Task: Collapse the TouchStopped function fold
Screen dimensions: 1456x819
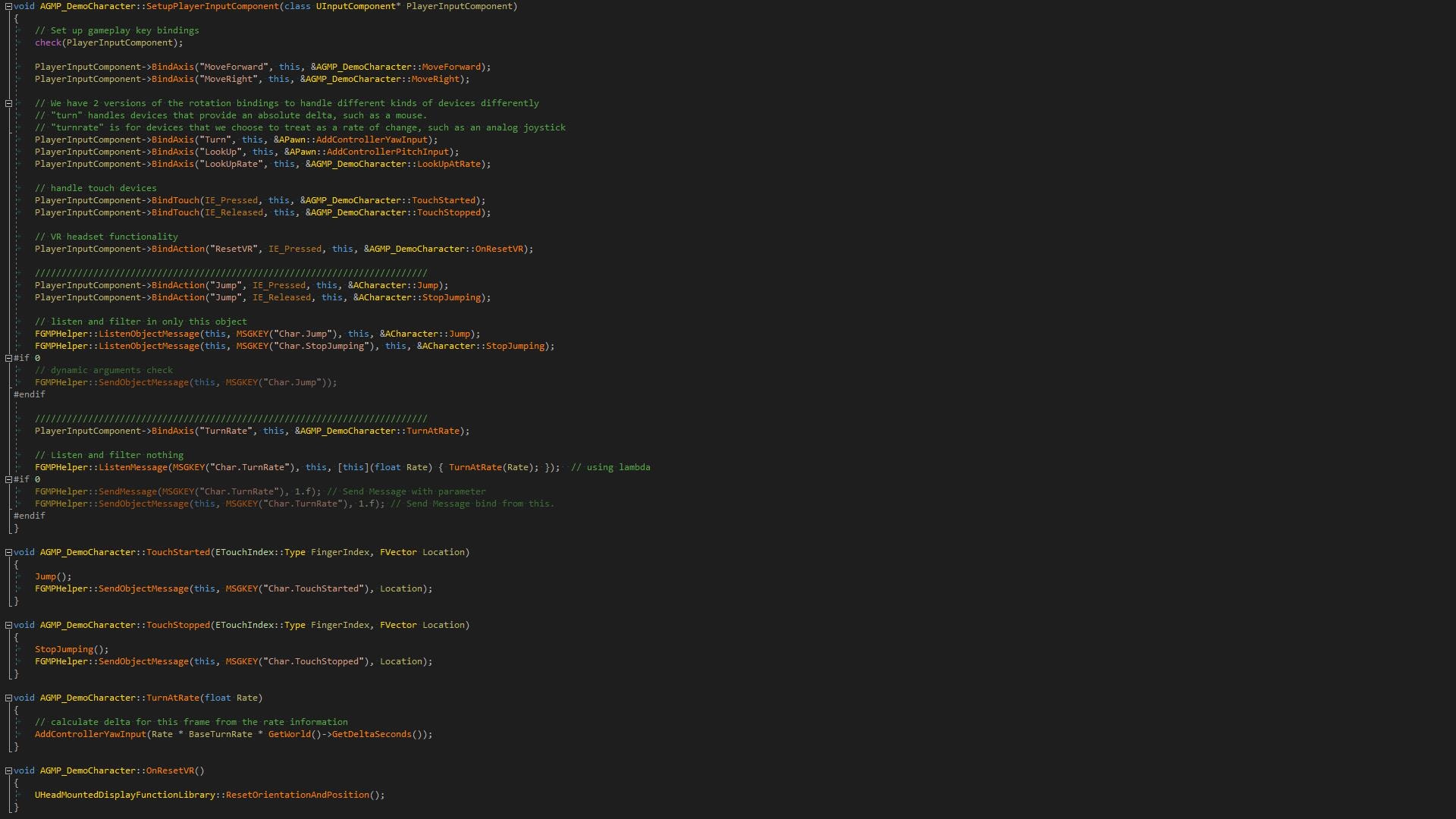Action: (x=9, y=625)
